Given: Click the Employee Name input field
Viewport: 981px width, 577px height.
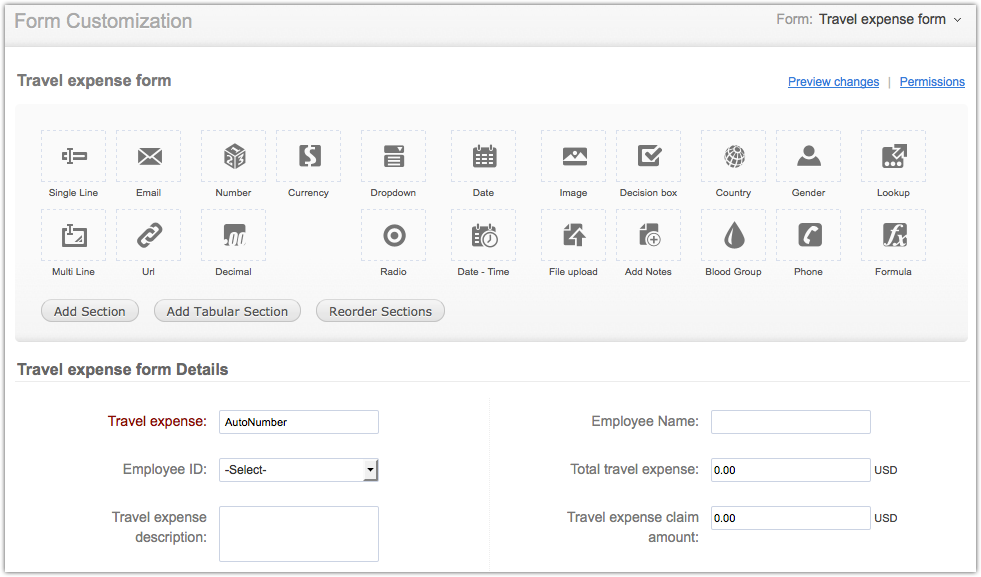Looking at the screenshot, I should pyautogui.click(x=790, y=422).
